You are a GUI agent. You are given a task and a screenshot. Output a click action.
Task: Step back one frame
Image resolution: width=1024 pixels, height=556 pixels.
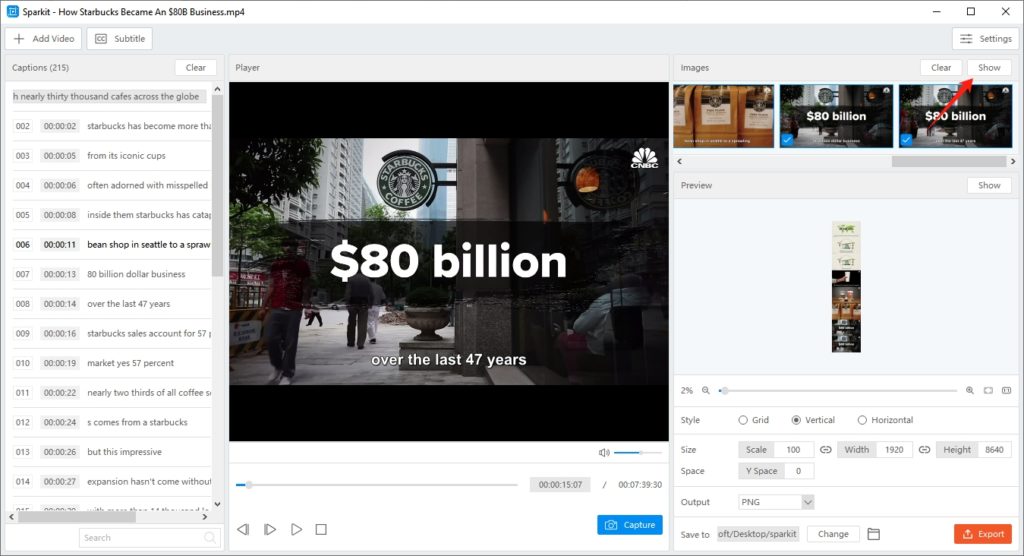click(x=243, y=529)
